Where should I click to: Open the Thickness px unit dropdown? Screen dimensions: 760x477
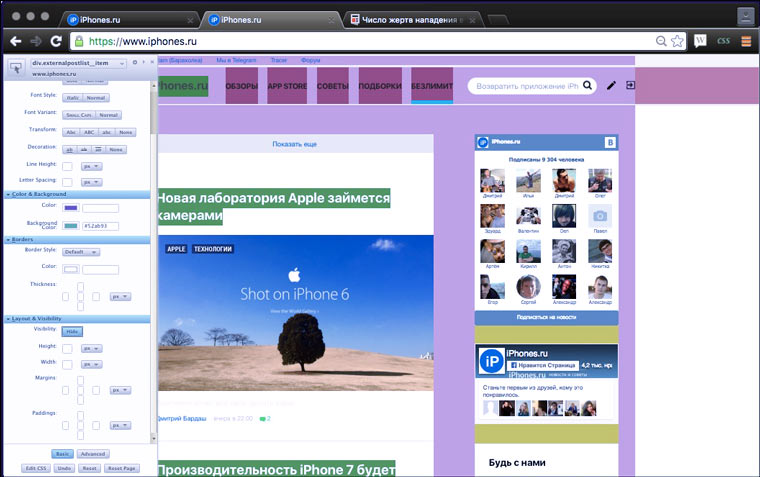pyautogui.click(x=120, y=297)
